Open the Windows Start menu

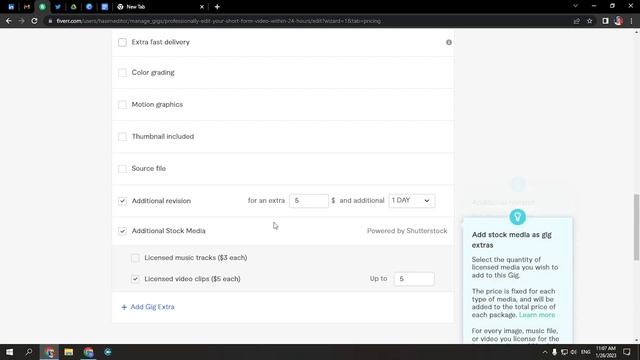[x=9, y=352]
